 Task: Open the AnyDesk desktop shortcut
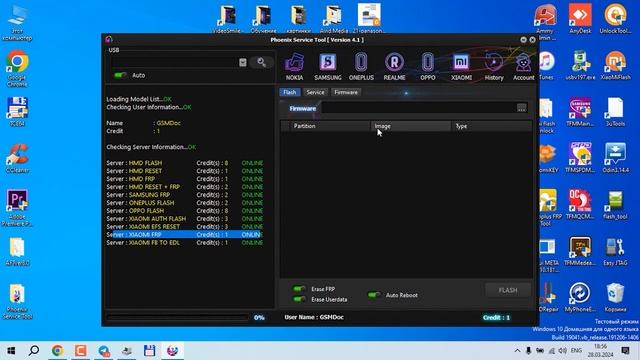pos(580,19)
